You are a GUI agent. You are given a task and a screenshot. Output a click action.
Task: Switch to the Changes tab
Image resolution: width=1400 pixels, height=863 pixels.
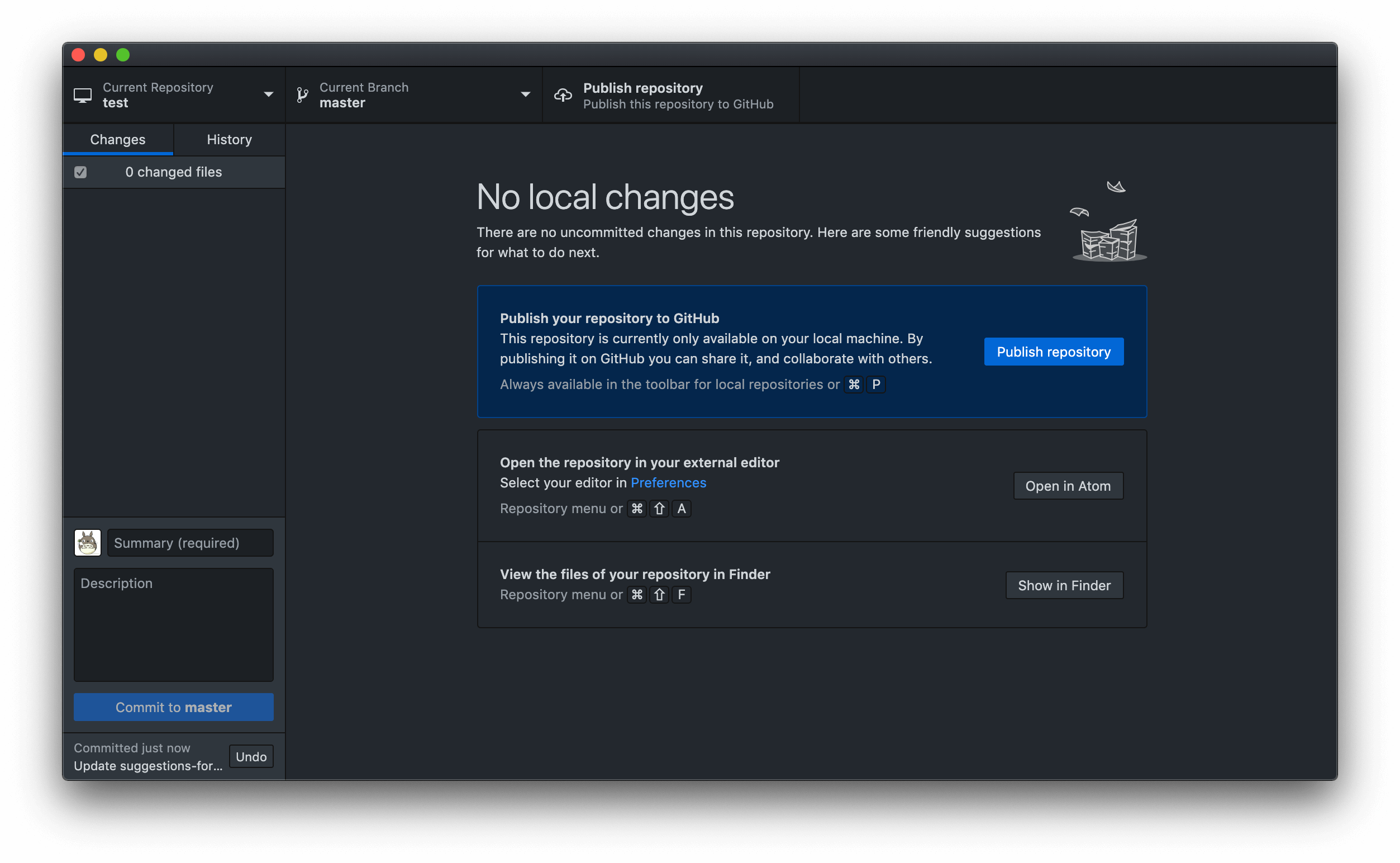pos(117,139)
